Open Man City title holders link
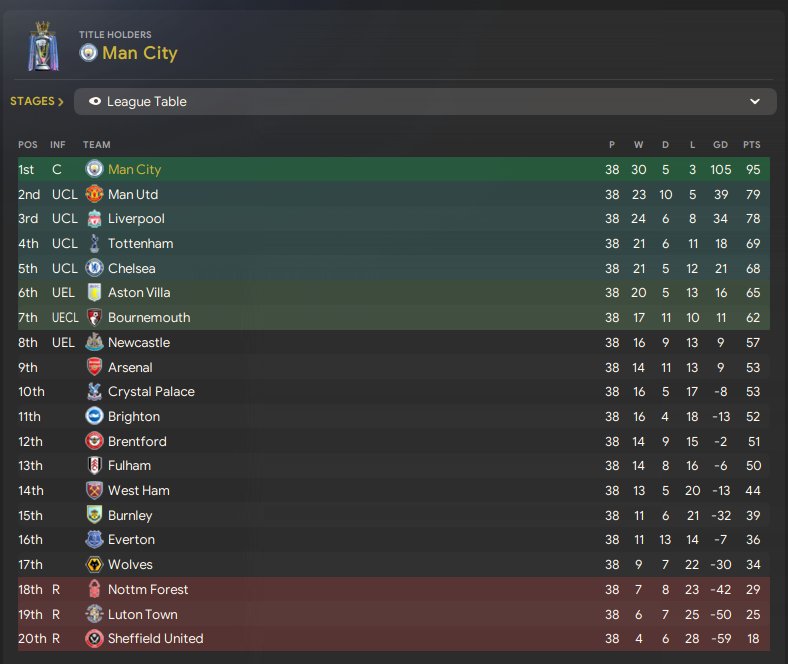The image size is (788, 664). click(x=140, y=53)
